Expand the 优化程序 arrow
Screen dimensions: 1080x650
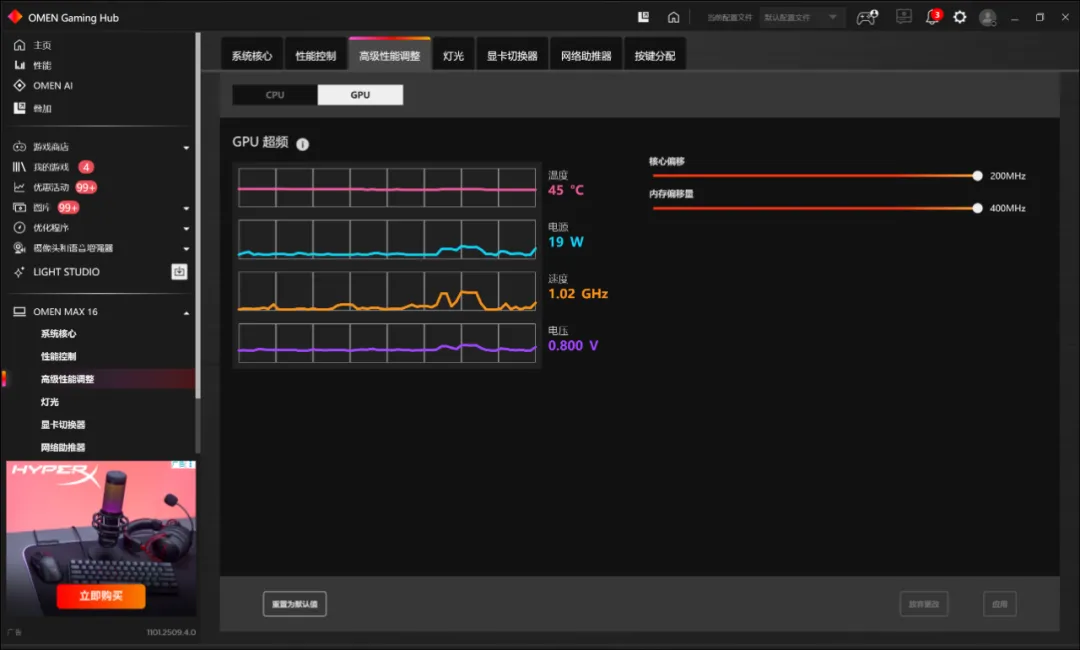point(186,229)
